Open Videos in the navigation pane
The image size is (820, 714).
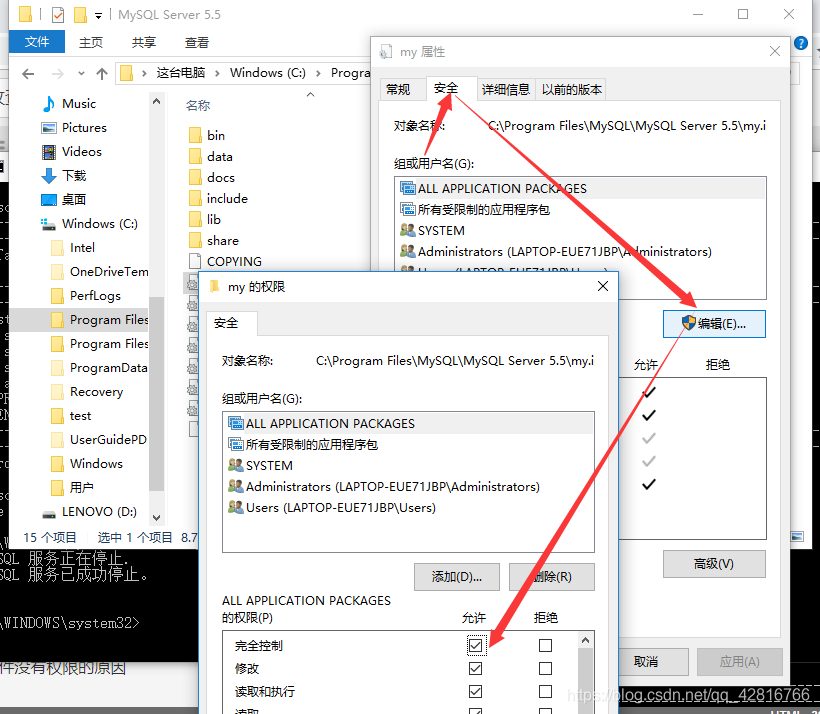(x=72, y=152)
